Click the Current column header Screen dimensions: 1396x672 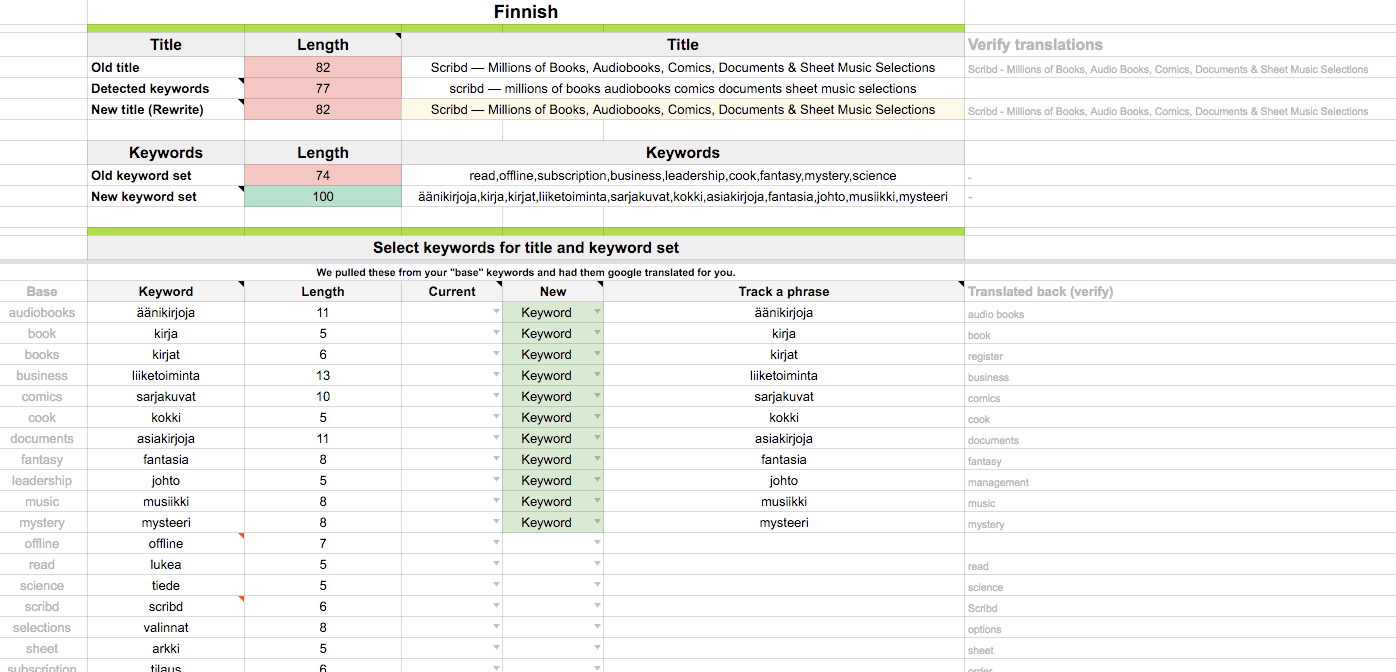[452, 291]
